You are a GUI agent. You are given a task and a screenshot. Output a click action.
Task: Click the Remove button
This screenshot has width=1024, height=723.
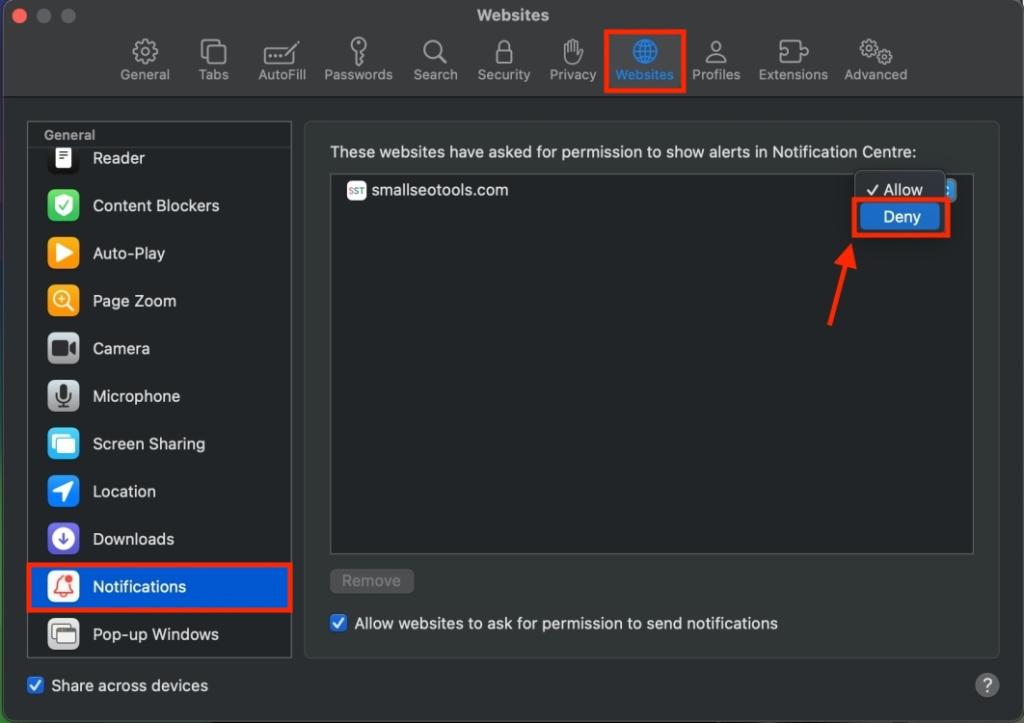(x=371, y=581)
